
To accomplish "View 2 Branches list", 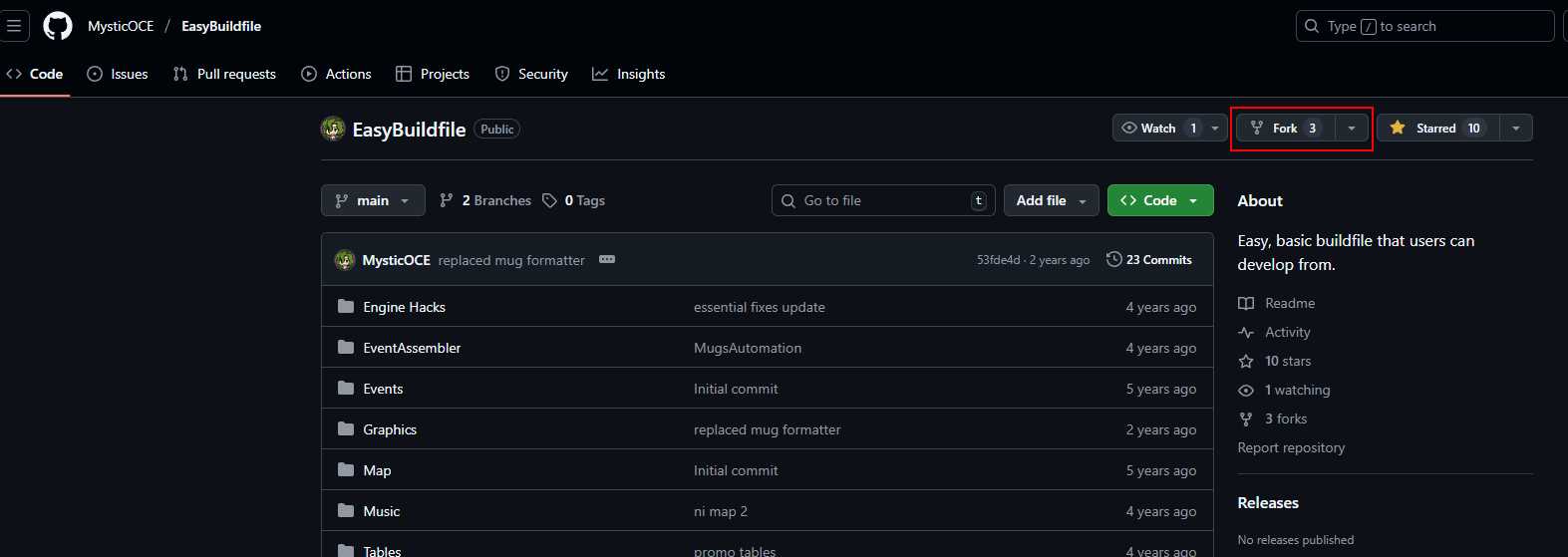I will (x=485, y=200).
